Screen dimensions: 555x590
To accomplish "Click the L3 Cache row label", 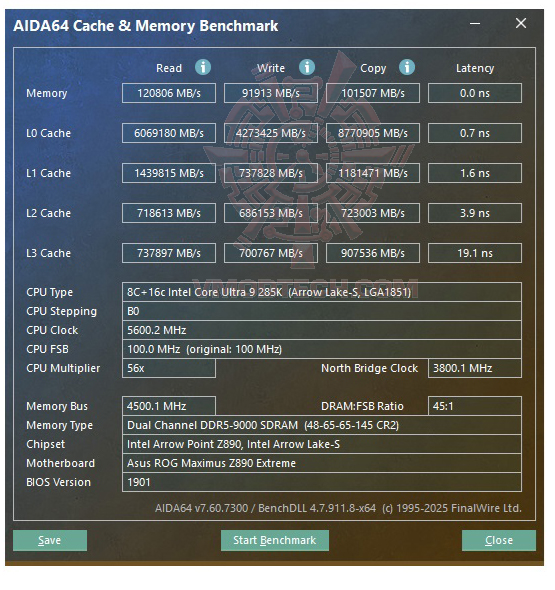I will point(49,253).
